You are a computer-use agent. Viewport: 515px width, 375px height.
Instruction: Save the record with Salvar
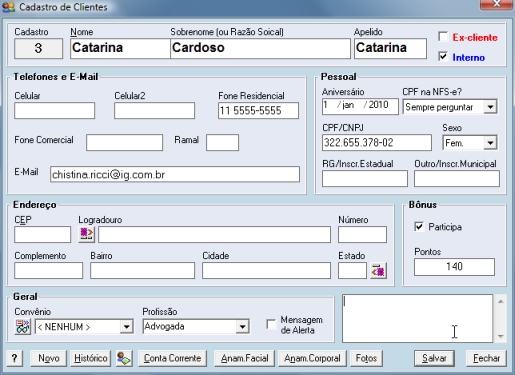(434, 358)
